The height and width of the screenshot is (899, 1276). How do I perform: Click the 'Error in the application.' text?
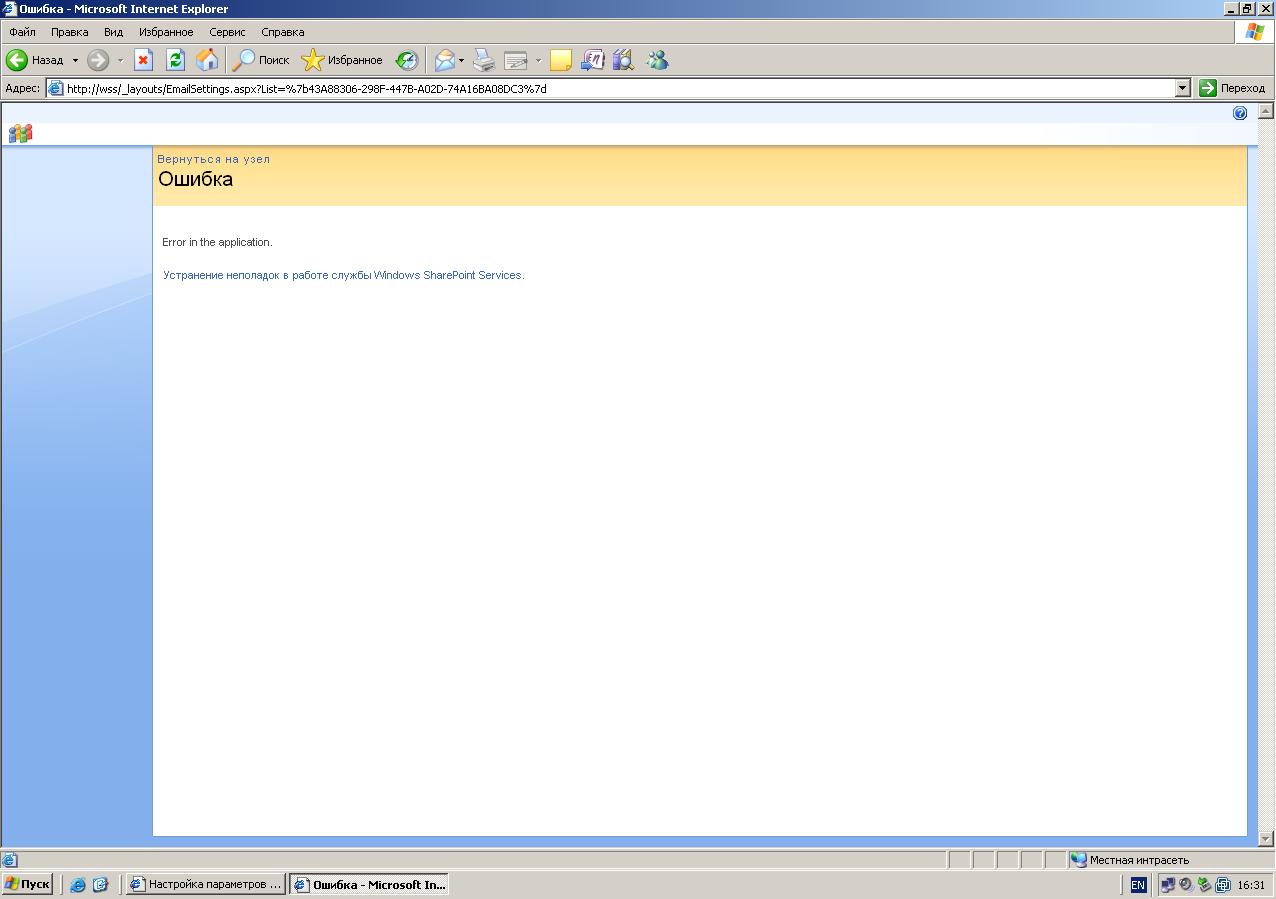click(217, 242)
